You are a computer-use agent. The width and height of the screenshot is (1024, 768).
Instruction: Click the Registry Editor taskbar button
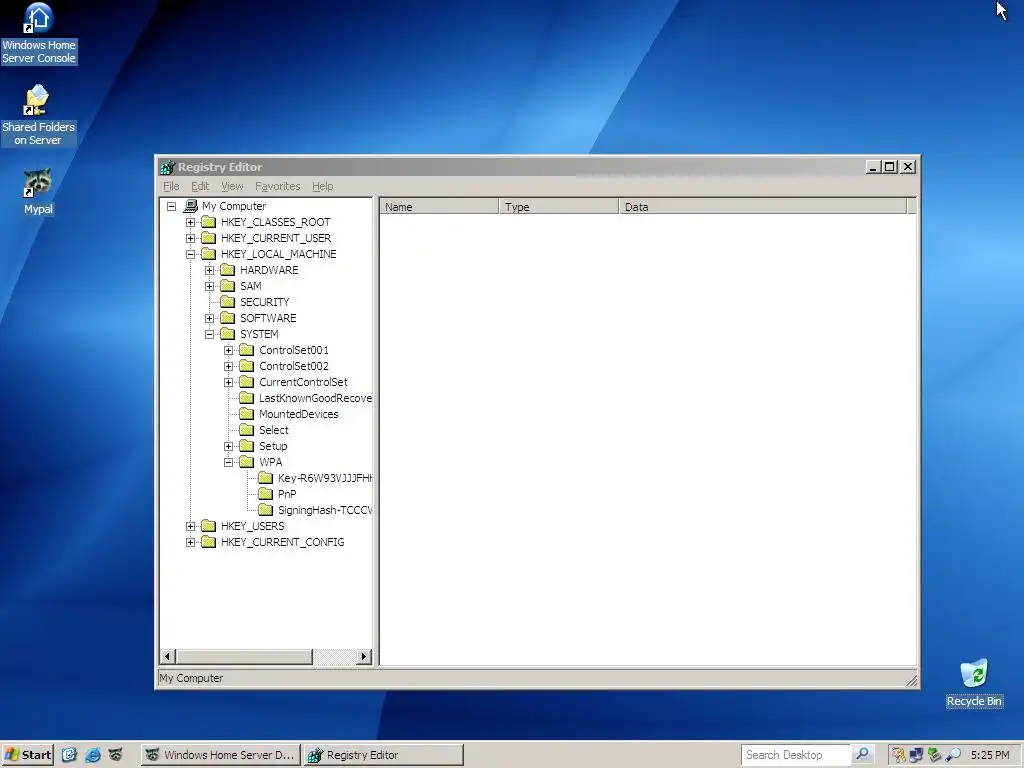(383, 755)
